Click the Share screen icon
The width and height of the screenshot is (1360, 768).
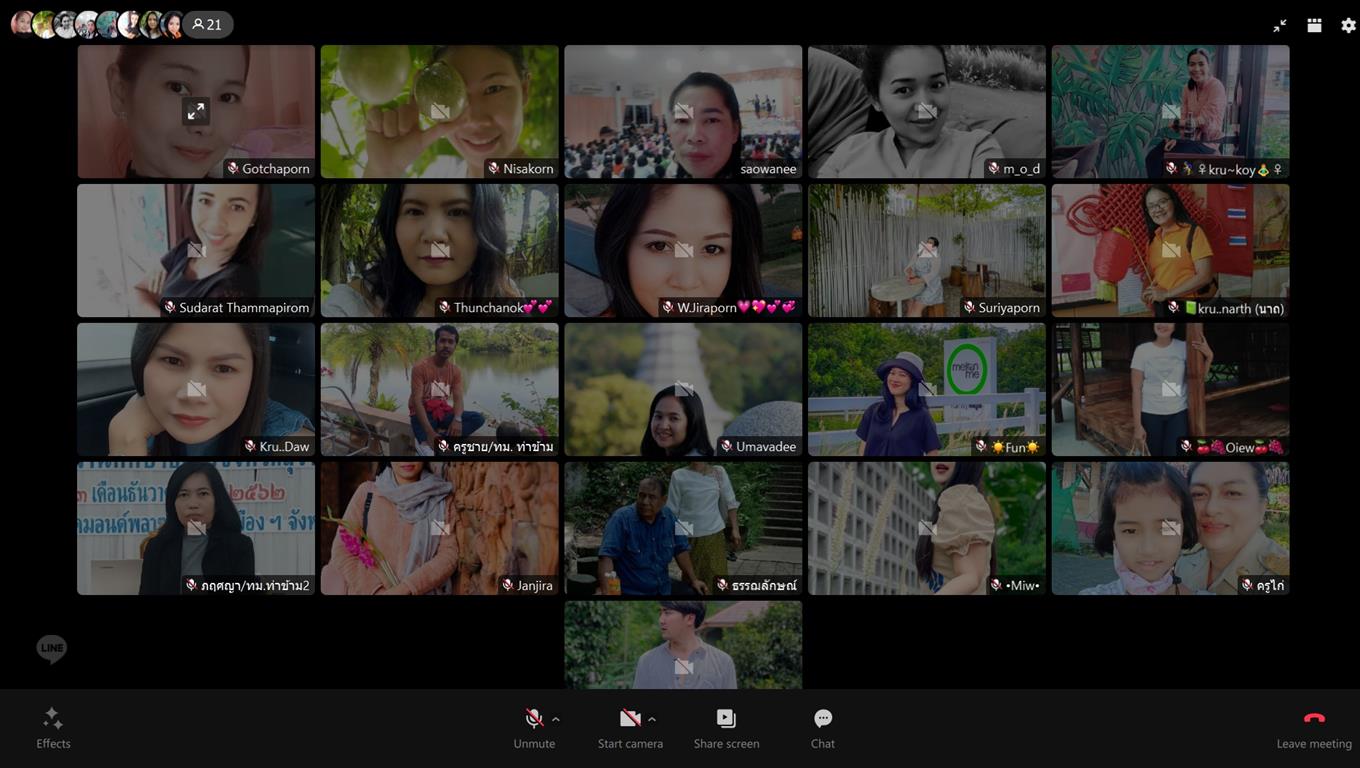point(726,719)
